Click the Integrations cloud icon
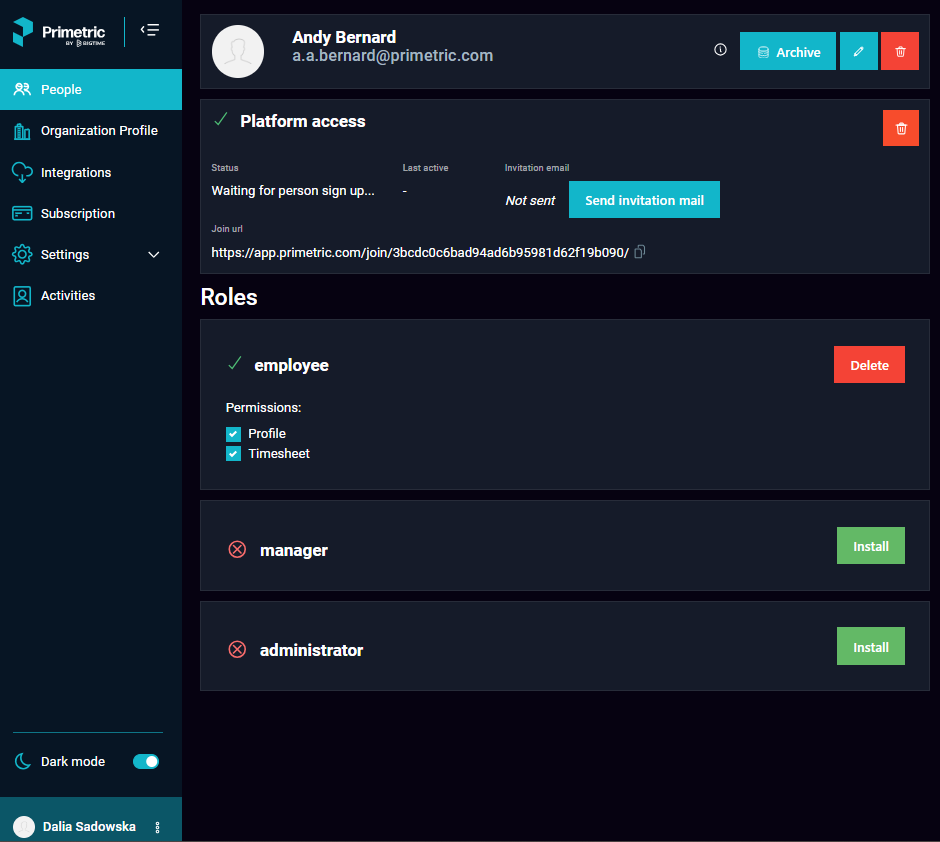Viewport: 940px width, 842px height. coord(22,173)
